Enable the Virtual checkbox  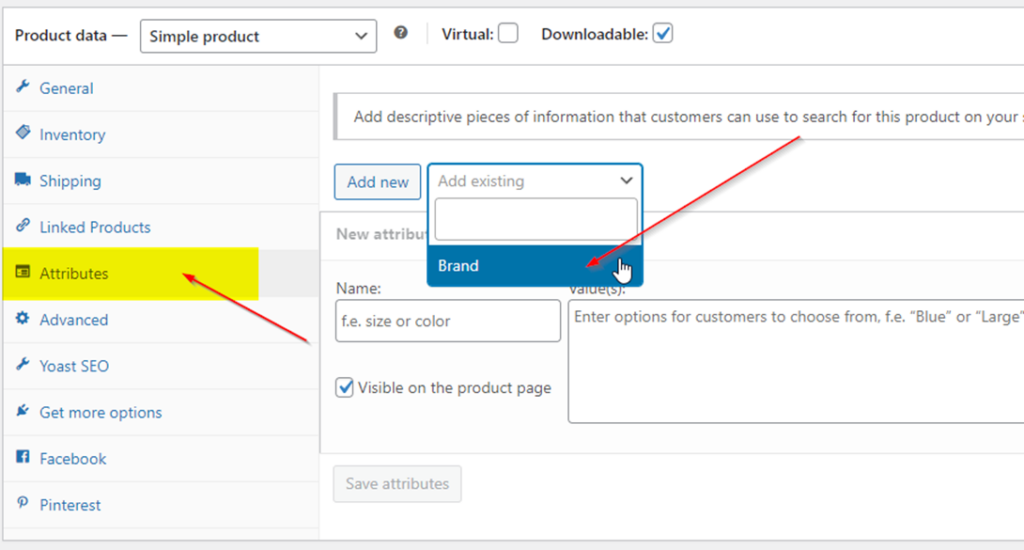pyautogui.click(x=508, y=33)
